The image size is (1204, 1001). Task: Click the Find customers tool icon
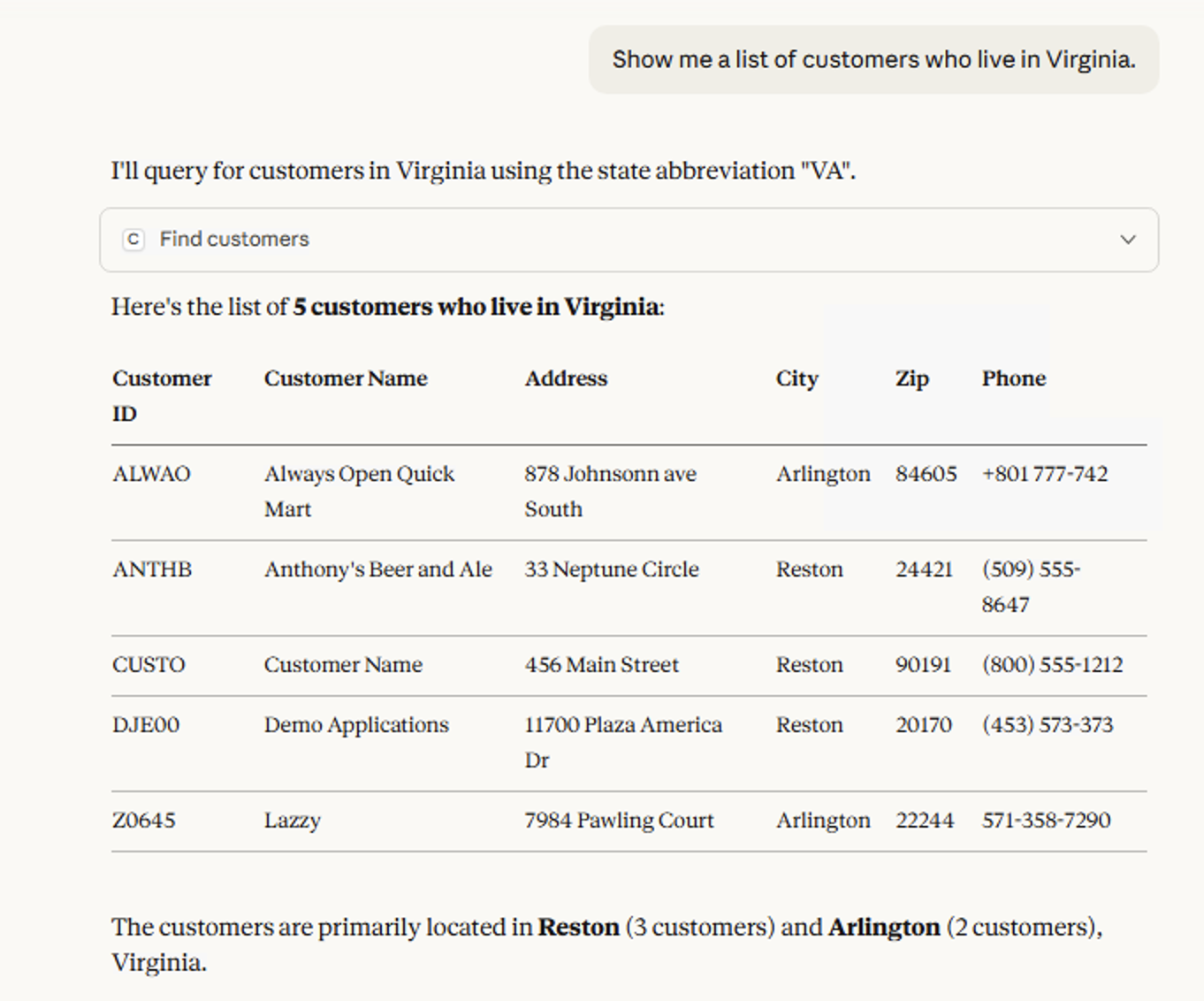133,240
